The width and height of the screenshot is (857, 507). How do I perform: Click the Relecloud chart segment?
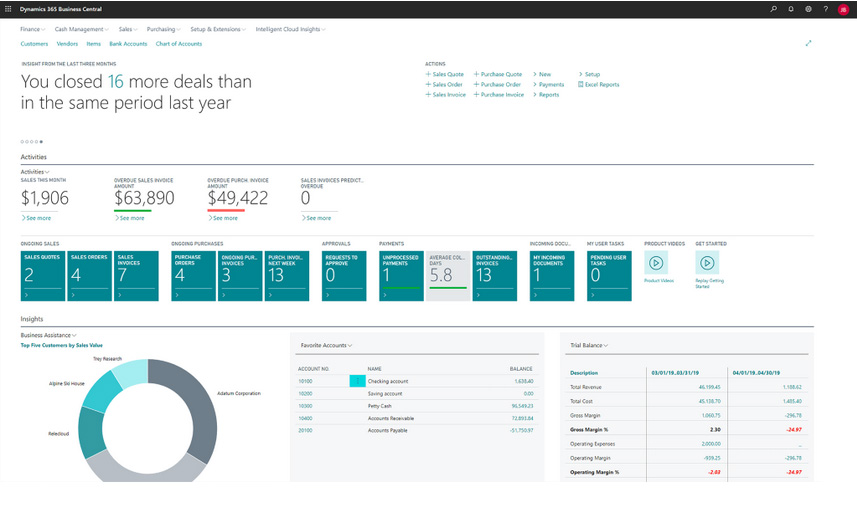pos(91,432)
